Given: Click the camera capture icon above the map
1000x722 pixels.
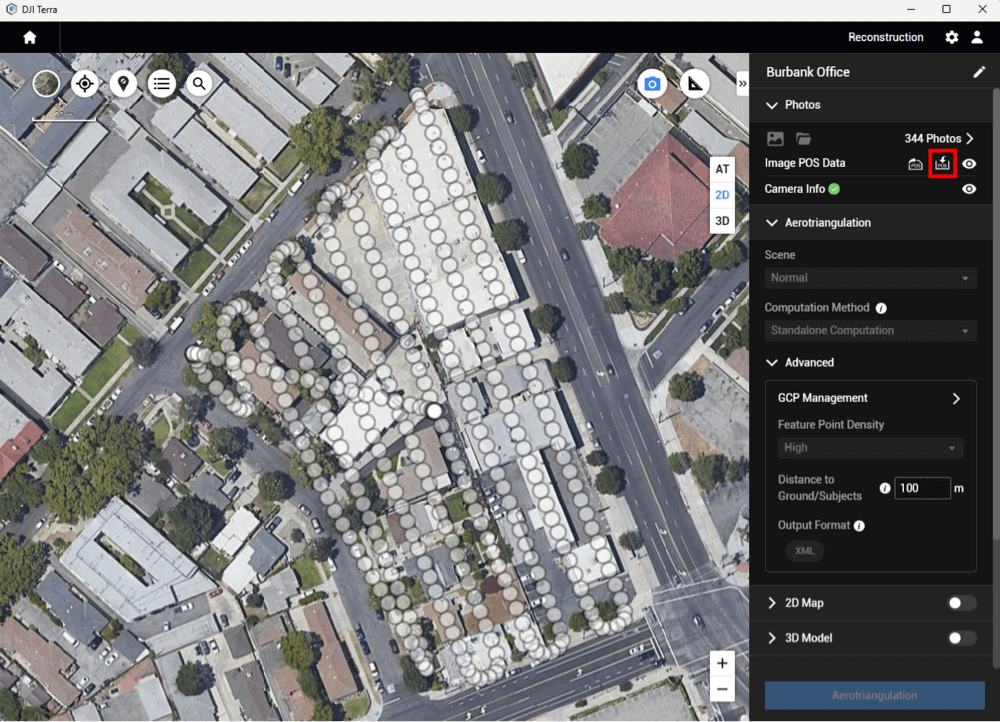Looking at the screenshot, I should coord(652,85).
